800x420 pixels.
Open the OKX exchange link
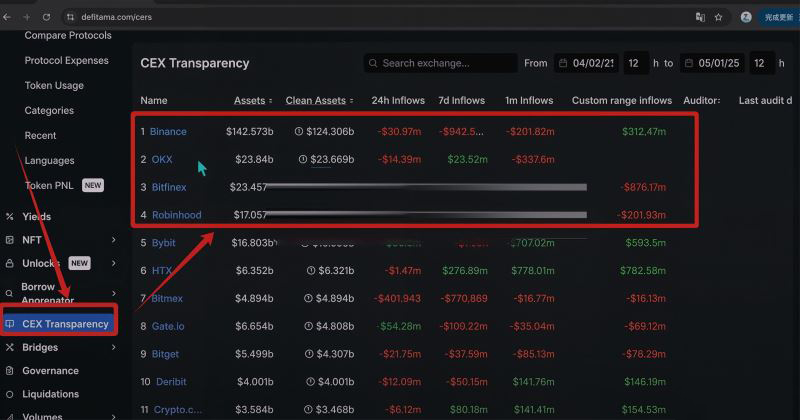(x=162, y=159)
